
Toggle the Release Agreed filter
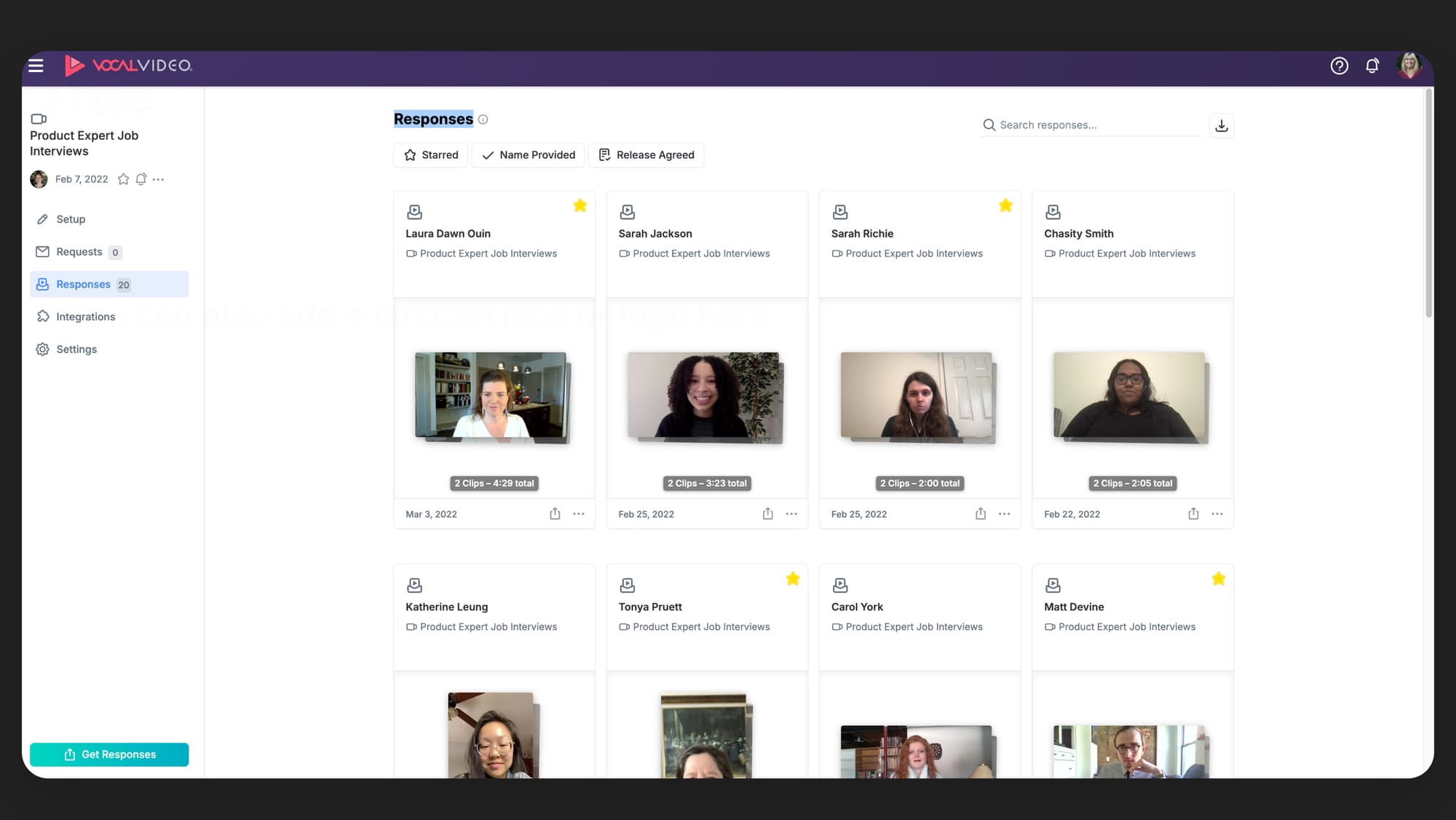646,155
